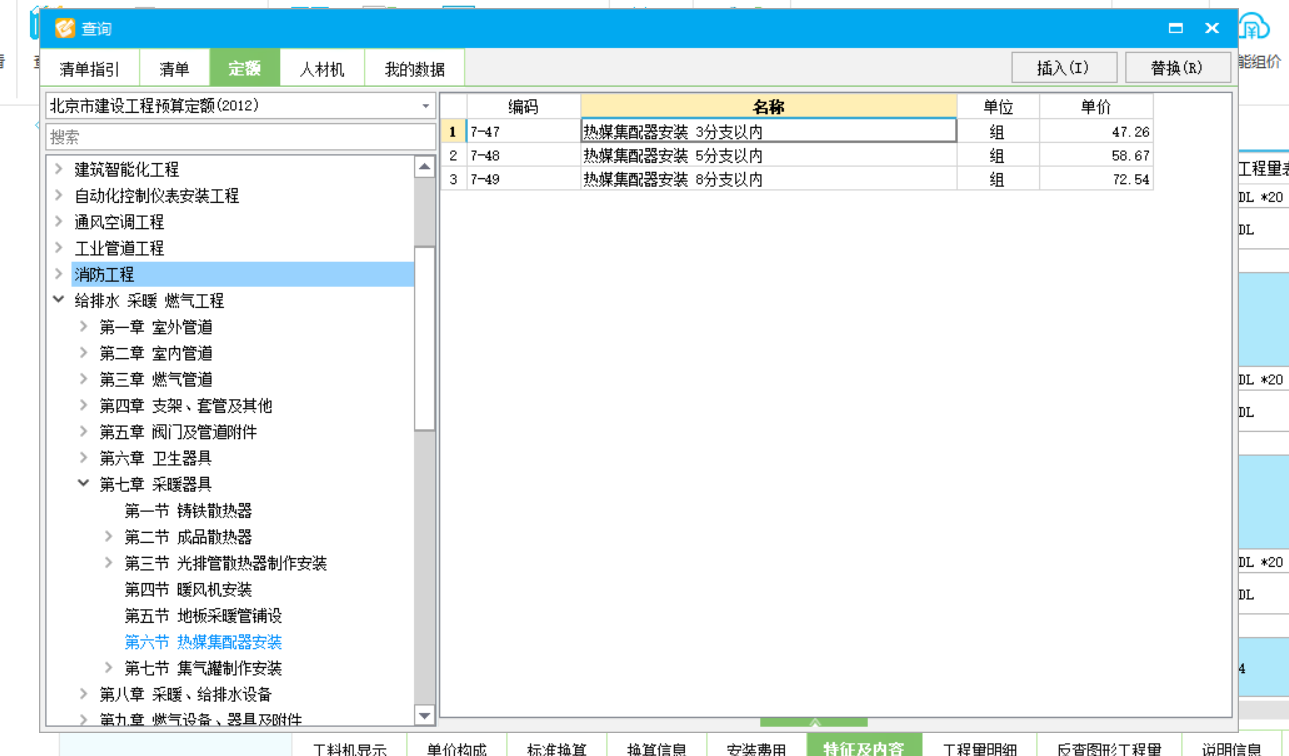Collapse the 给排水 采暖 燃气工程 node
Screen dimensions: 1289x756
[x=59, y=300]
